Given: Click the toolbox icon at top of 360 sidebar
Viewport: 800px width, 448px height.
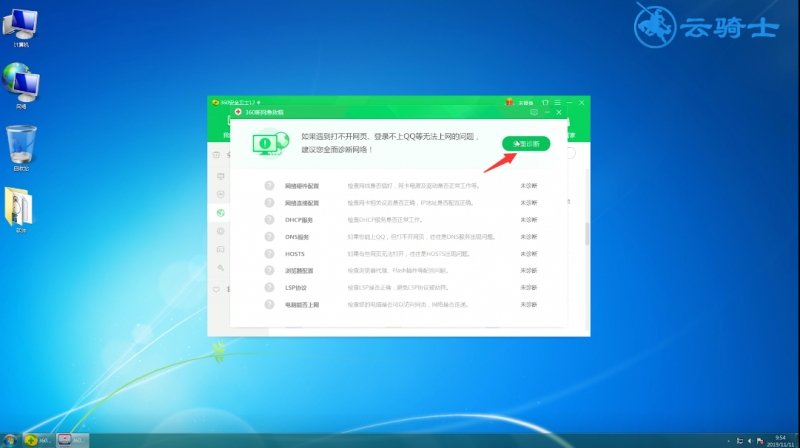Looking at the screenshot, I should click(x=216, y=155).
